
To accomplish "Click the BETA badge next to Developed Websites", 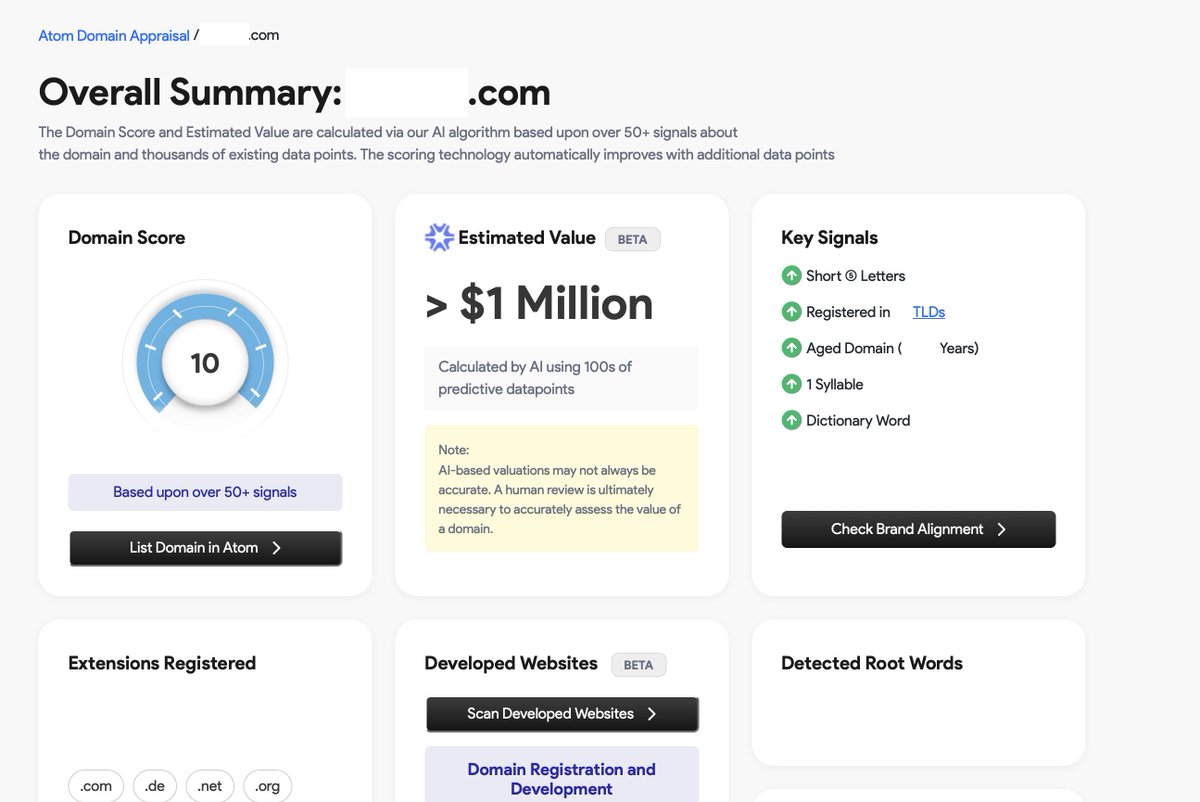I will point(638,665).
